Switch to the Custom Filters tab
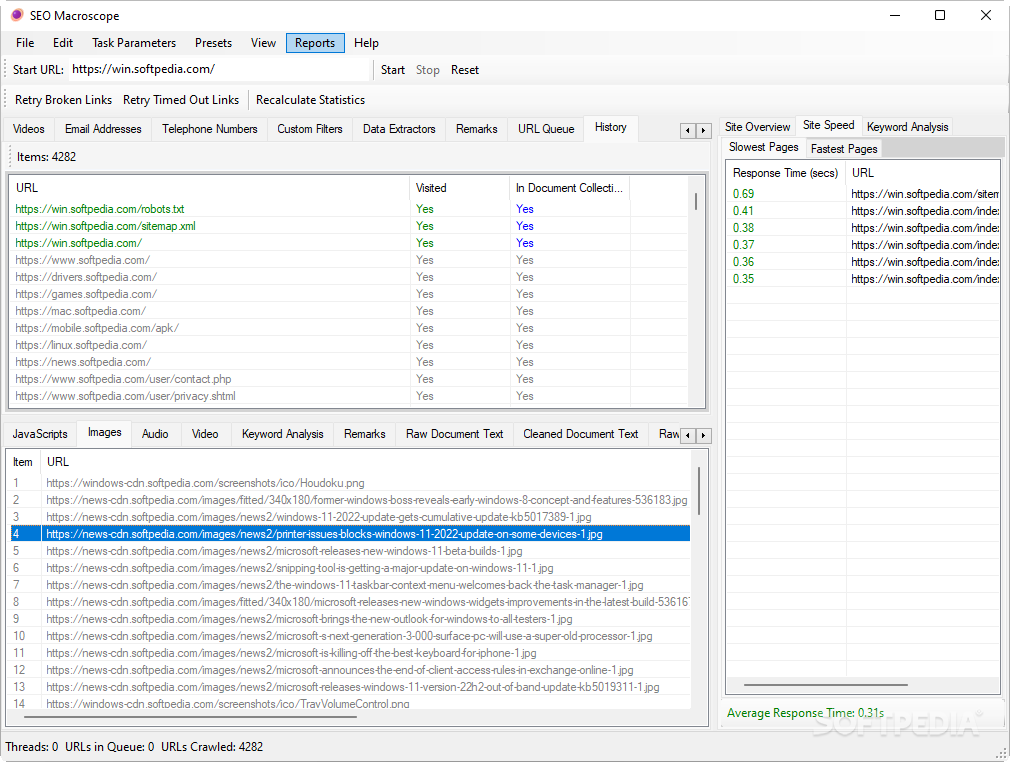The width and height of the screenshot is (1010, 762). pyautogui.click(x=310, y=129)
